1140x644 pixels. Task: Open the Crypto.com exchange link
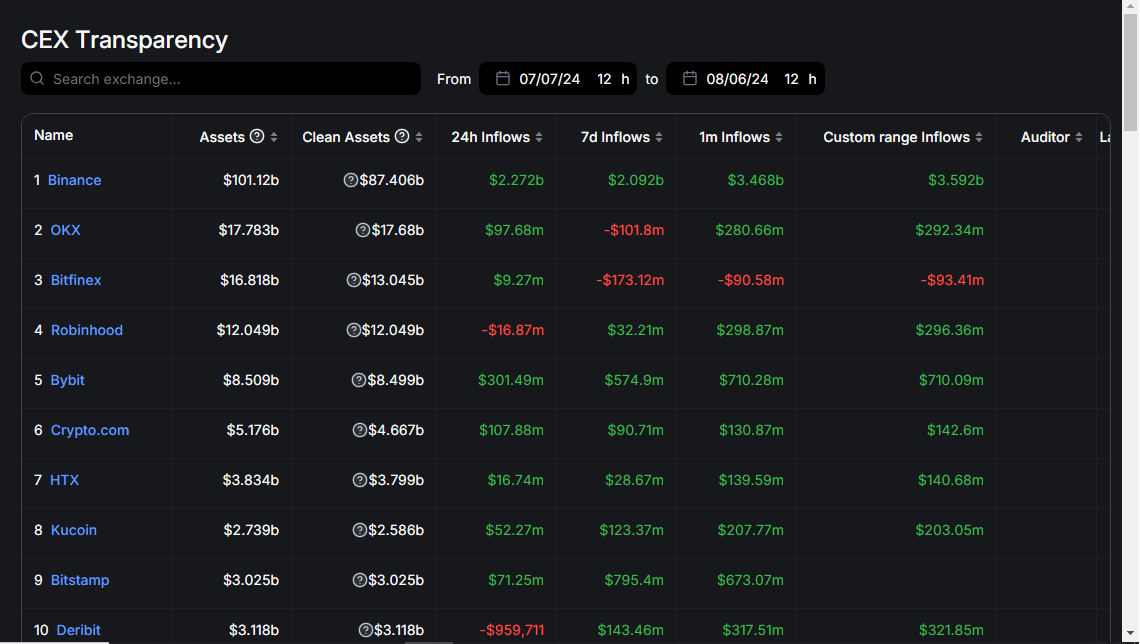(x=90, y=430)
